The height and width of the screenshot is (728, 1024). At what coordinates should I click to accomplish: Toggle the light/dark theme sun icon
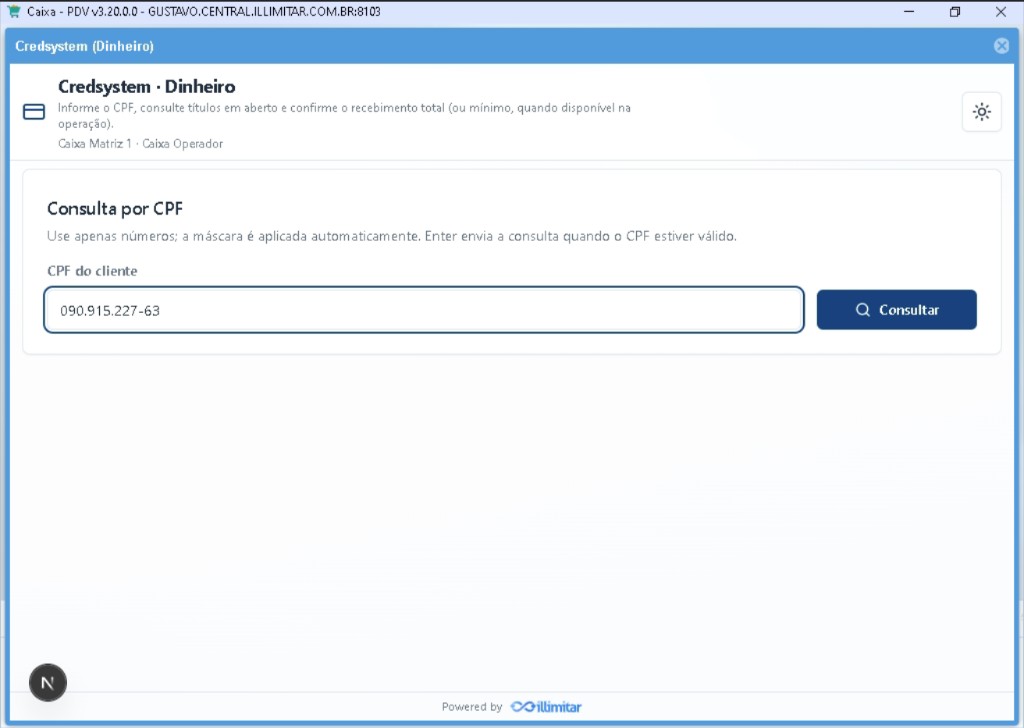point(982,112)
